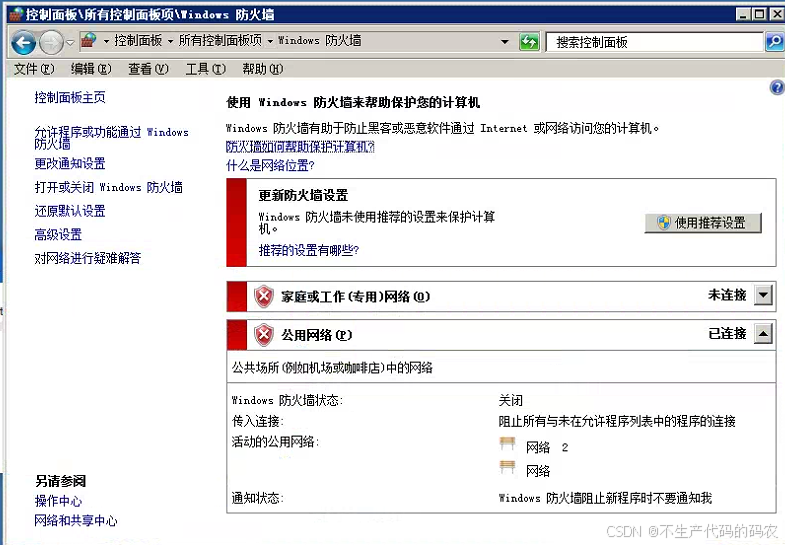Viewport: 785px width, 545px height.
Task: Open 推荐的设置有哪些? link
Action: pyautogui.click(x=308, y=250)
